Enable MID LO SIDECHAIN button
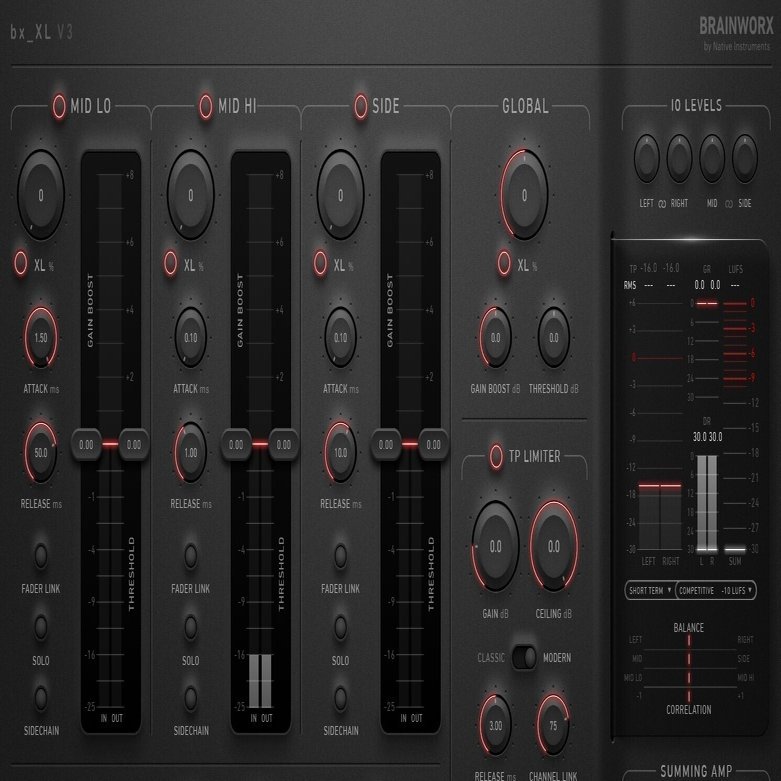This screenshot has width=781, height=781. click(x=41, y=698)
